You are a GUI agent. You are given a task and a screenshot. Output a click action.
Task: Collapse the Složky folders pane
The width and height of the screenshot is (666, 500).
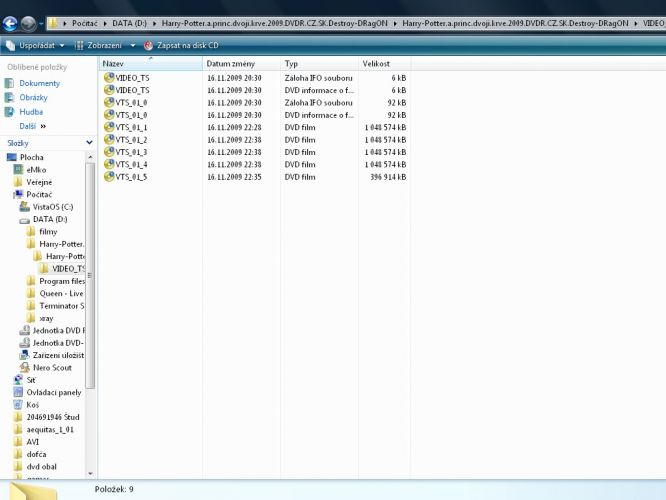point(89,143)
